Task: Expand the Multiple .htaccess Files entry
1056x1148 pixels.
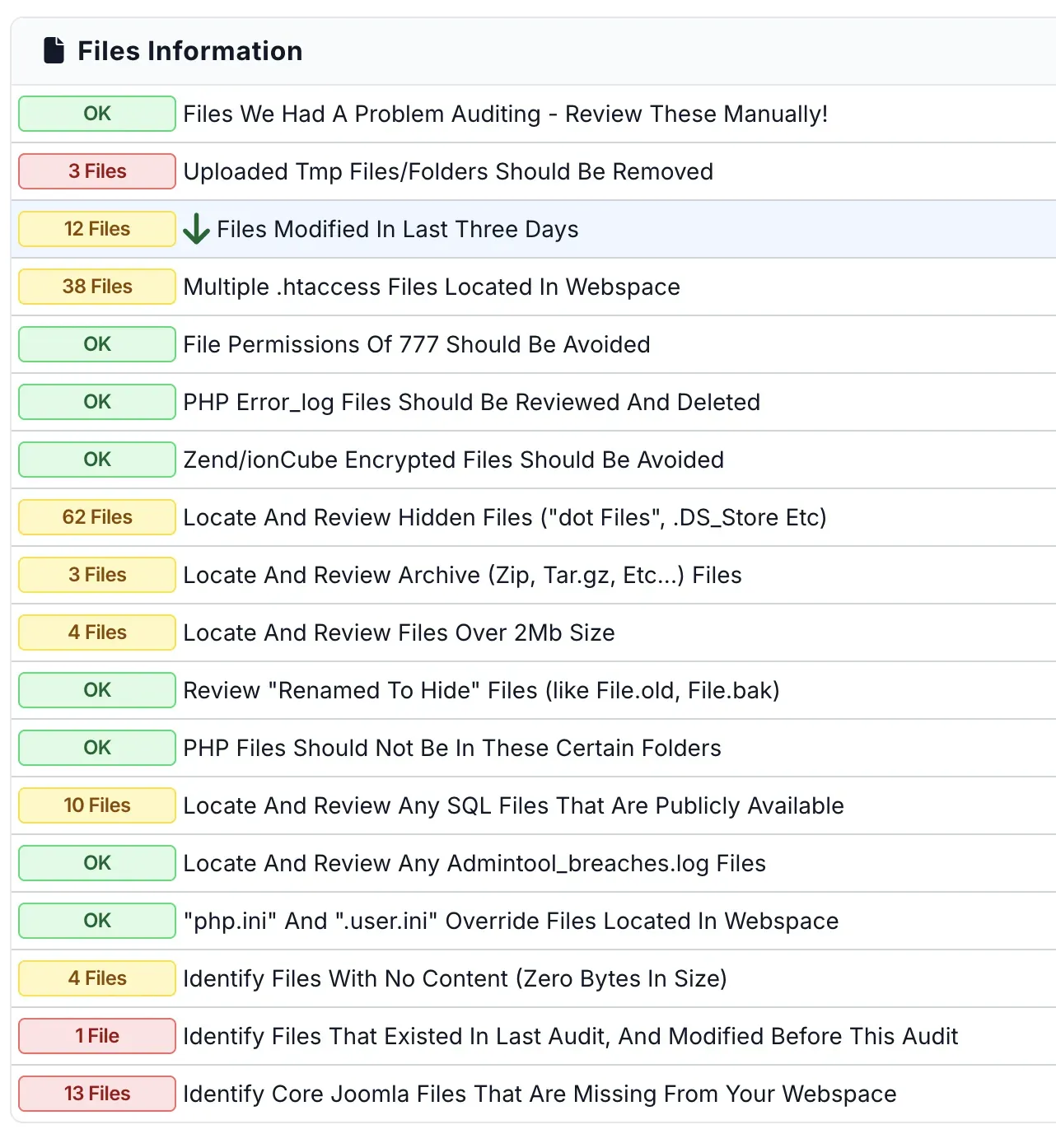Action: click(x=432, y=287)
